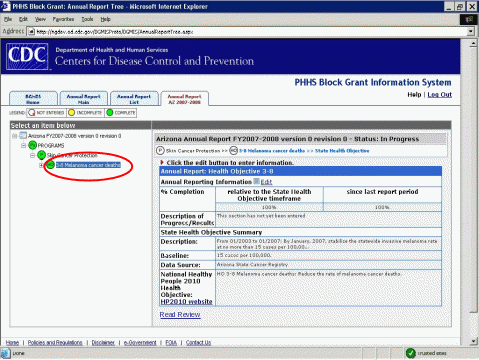
Task: Click the green Melanoma cancer deaths icon
Action: point(50,165)
